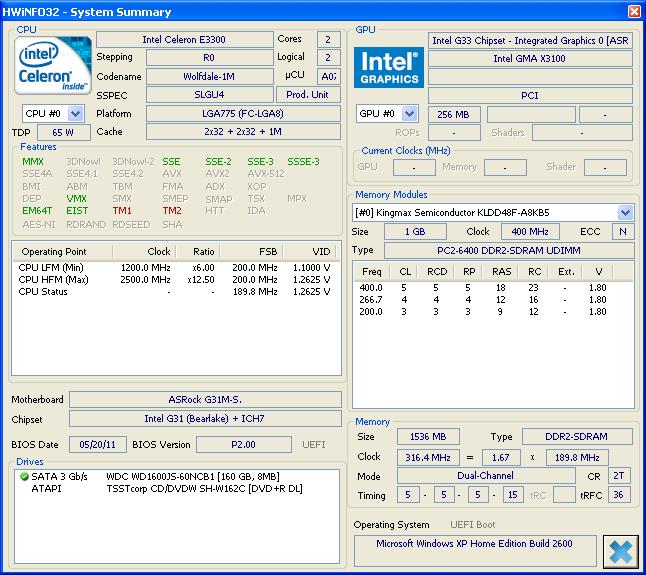Click the Operating Point column header
Viewport: 646px width, 575px height.
point(63,252)
